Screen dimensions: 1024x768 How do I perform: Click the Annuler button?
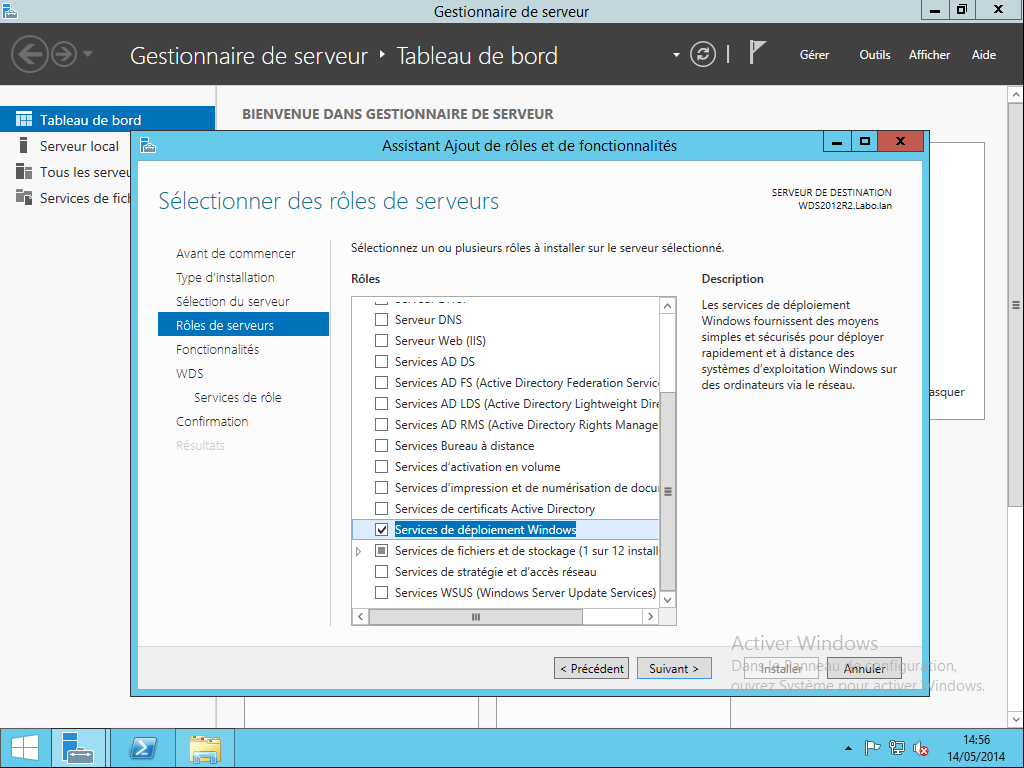[x=864, y=668]
